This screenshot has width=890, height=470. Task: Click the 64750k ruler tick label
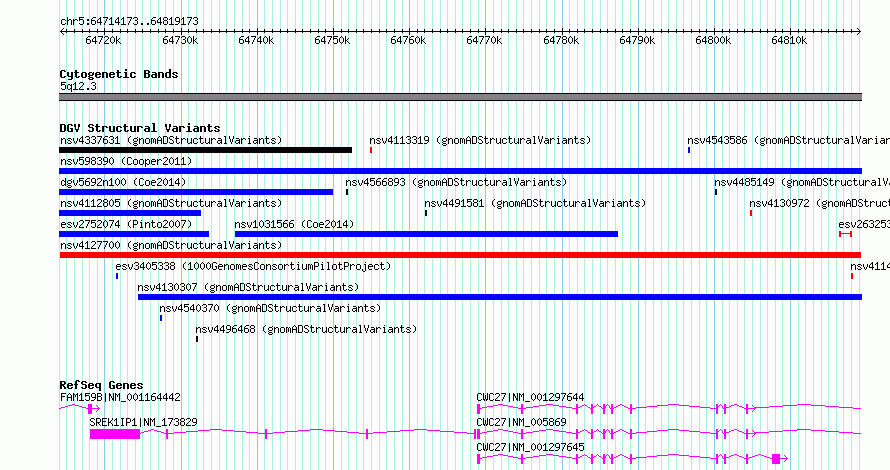click(x=332, y=41)
